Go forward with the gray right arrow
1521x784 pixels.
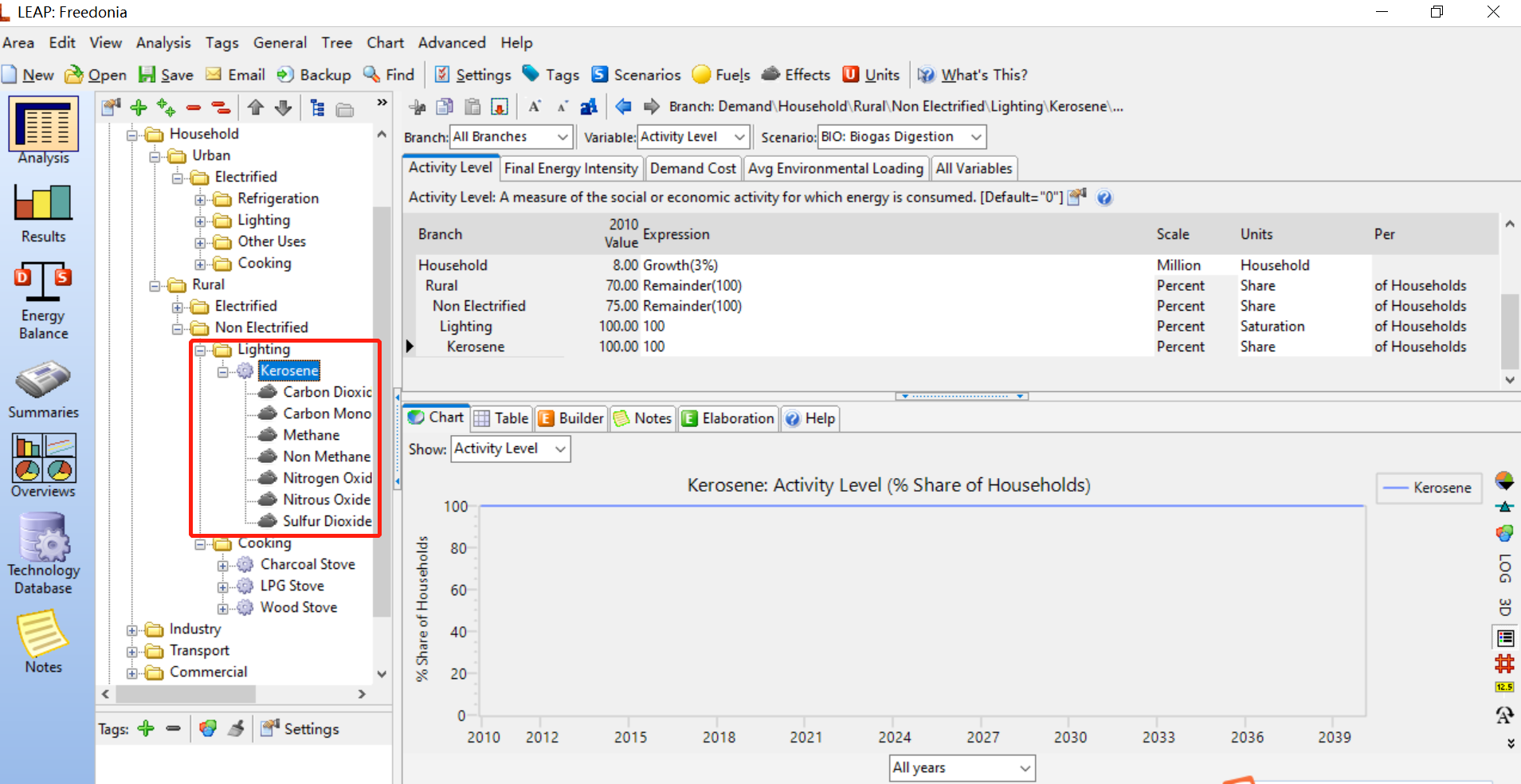point(652,106)
